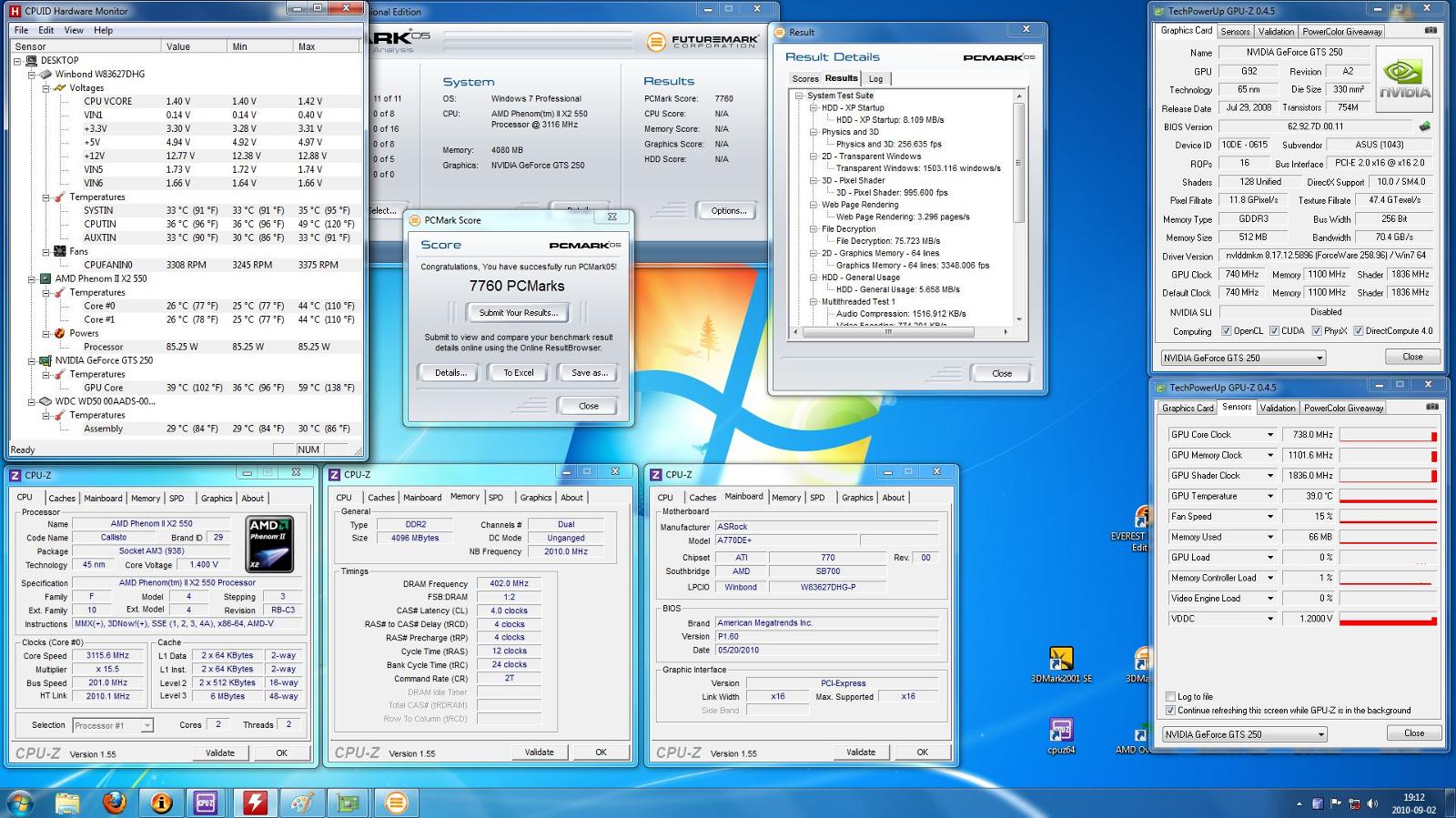Click the To Excel button

[519, 373]
